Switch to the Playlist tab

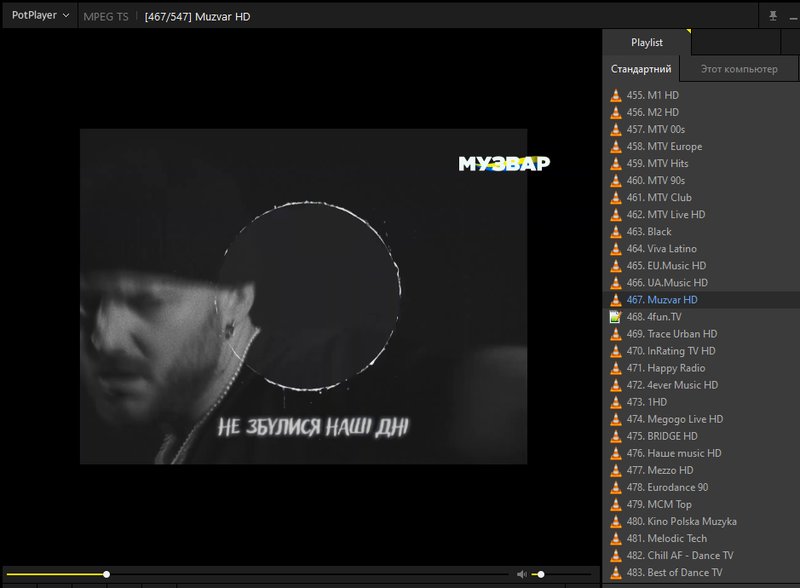[646, 42]
